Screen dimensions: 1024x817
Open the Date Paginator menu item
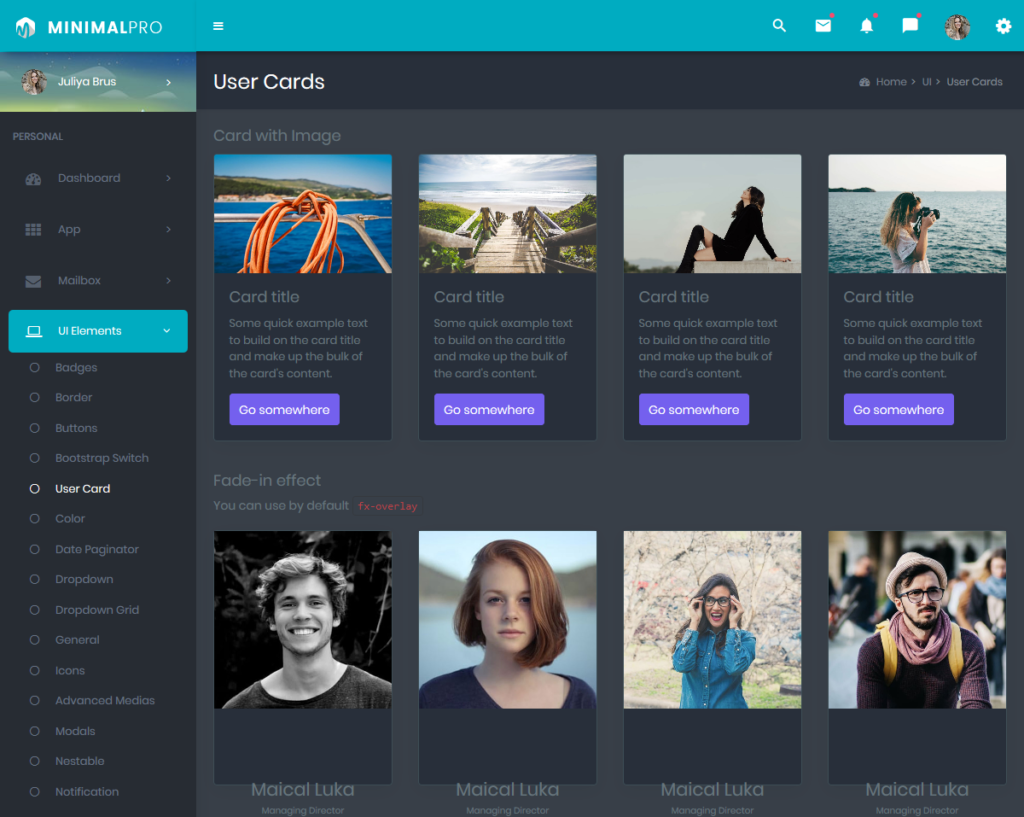pyautogui.click(x=98, y=550)
